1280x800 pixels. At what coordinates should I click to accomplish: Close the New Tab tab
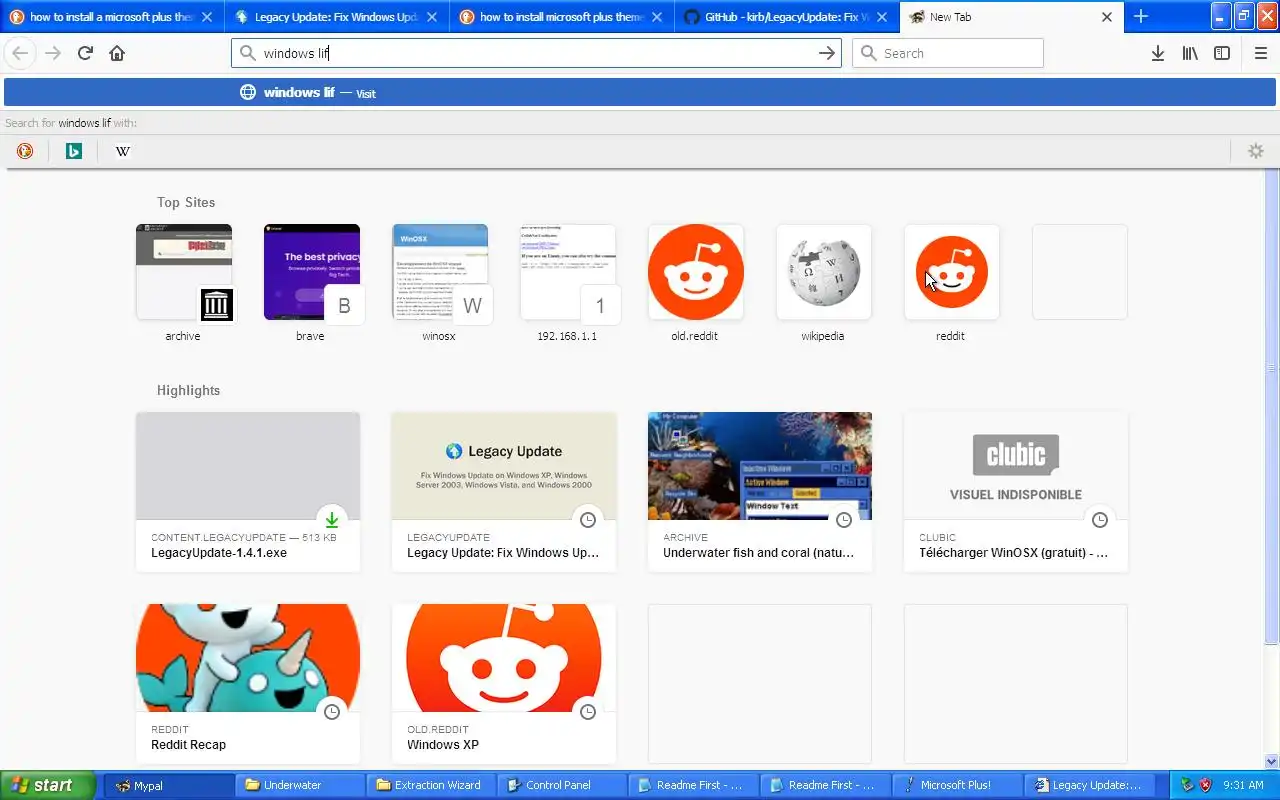1107,17
